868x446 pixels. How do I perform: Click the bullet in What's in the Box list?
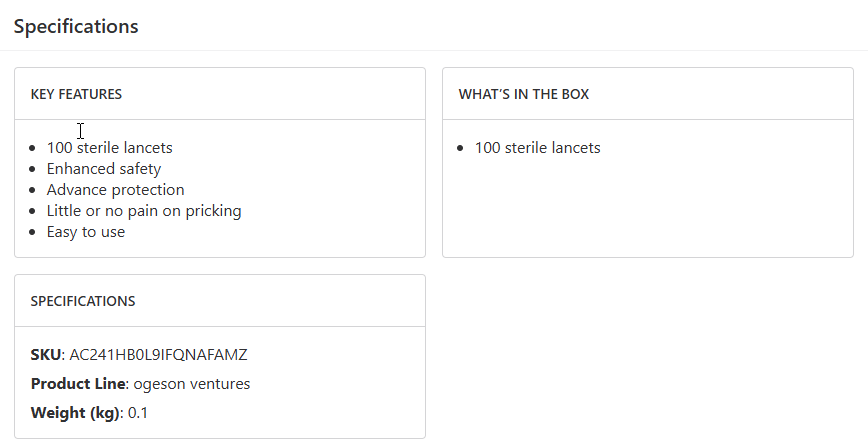[461, 149]
